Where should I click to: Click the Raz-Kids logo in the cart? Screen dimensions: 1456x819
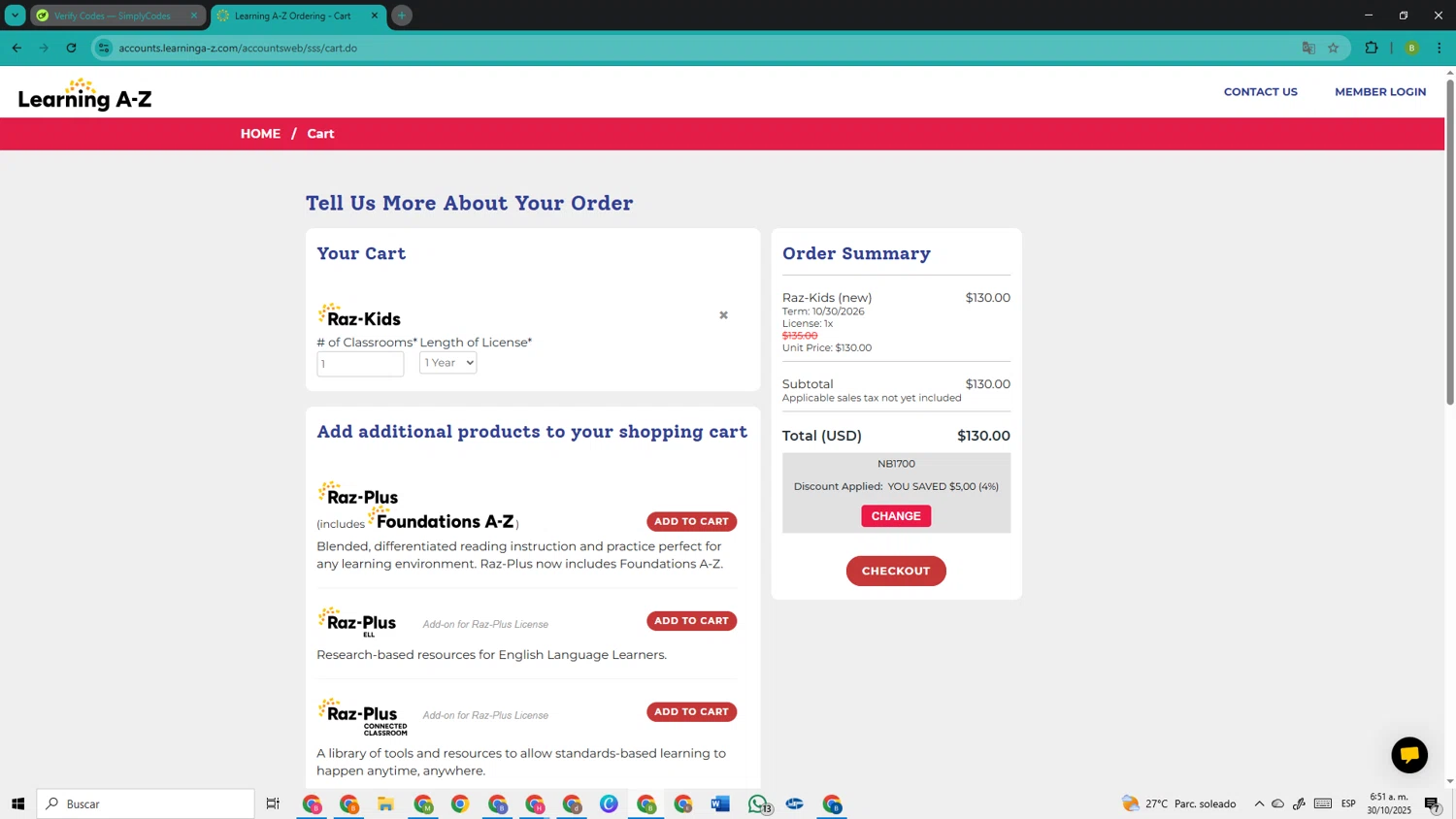[358, 315]
